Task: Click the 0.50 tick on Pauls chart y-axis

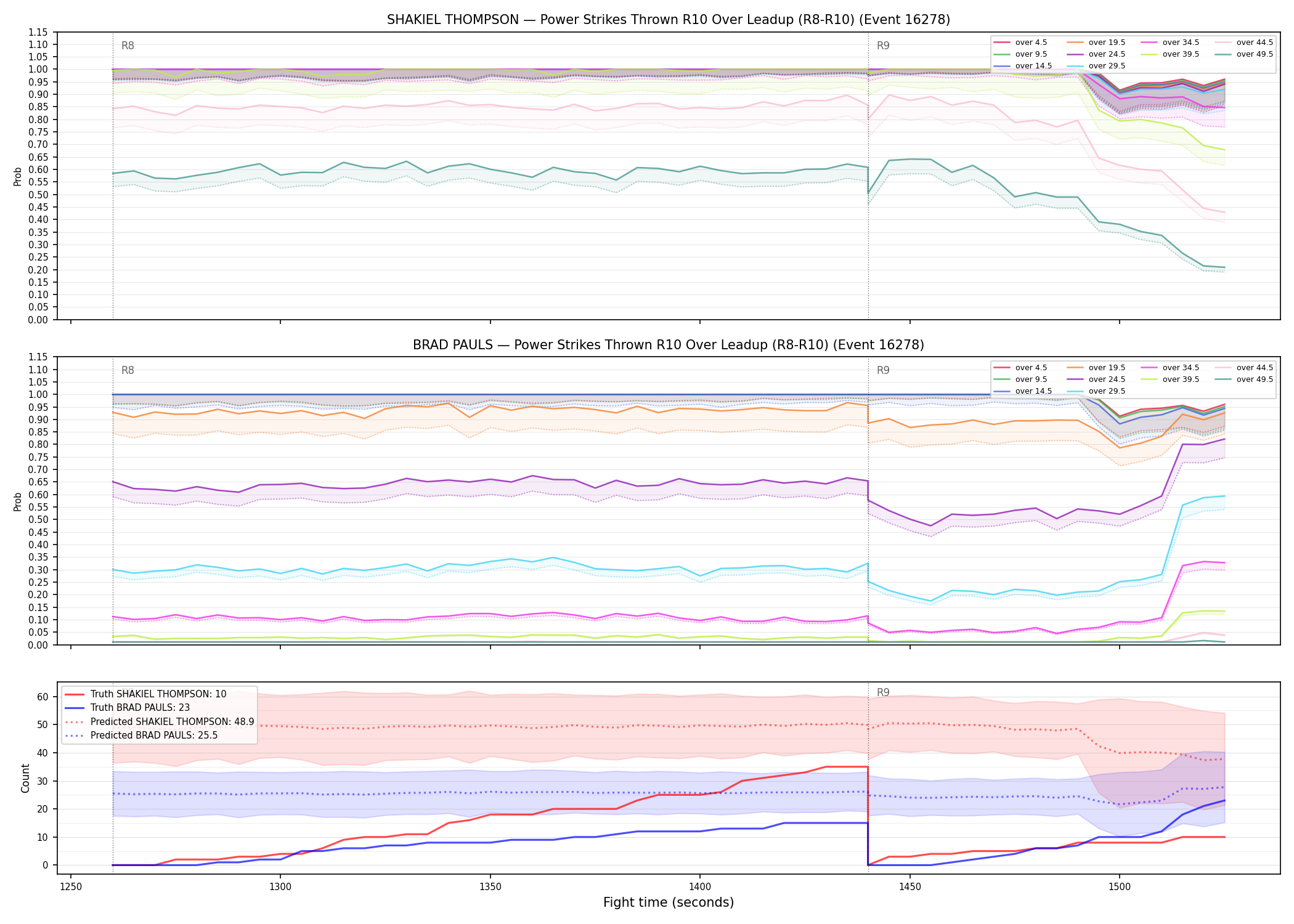Action: (38, 520)
